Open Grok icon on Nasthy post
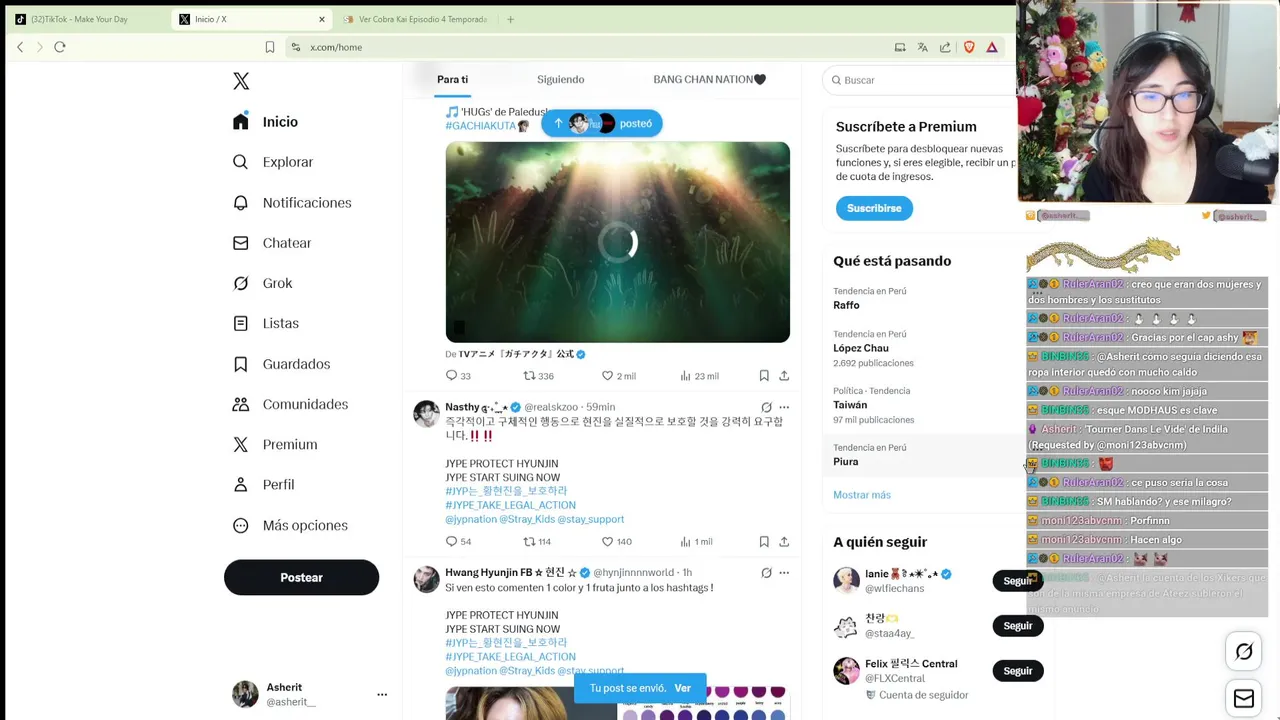Screen dimensions: 1280x720 point(766,407)
